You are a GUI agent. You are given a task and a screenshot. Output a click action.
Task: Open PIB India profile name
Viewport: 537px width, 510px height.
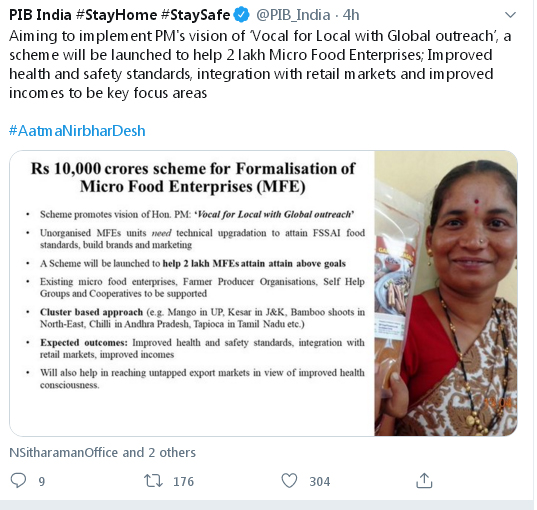[x=40, y=15]
